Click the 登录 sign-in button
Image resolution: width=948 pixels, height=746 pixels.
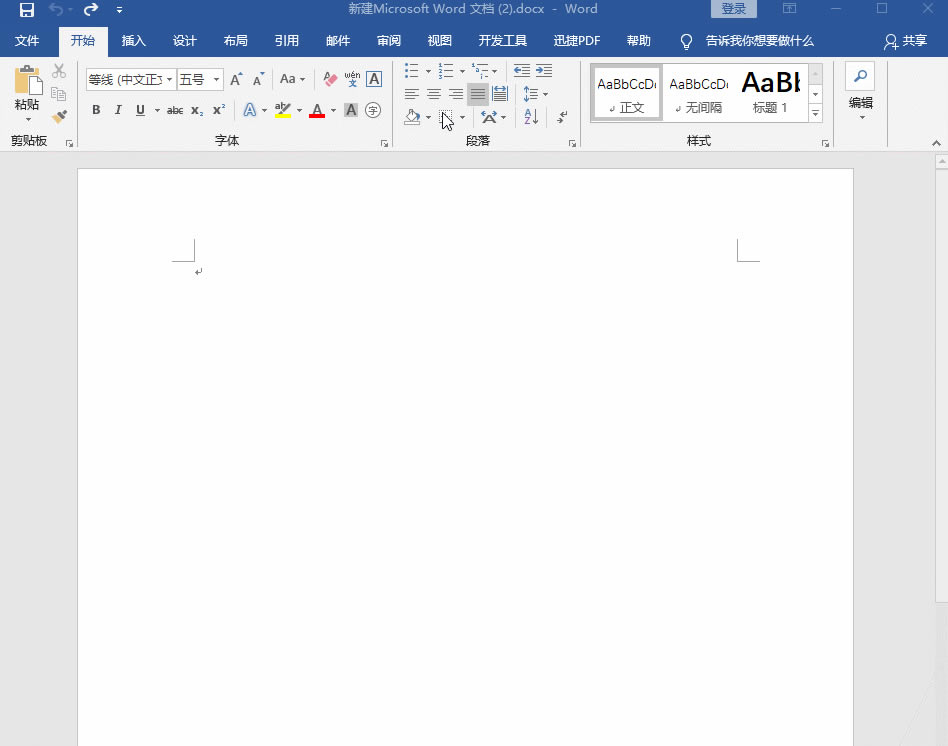734,9
